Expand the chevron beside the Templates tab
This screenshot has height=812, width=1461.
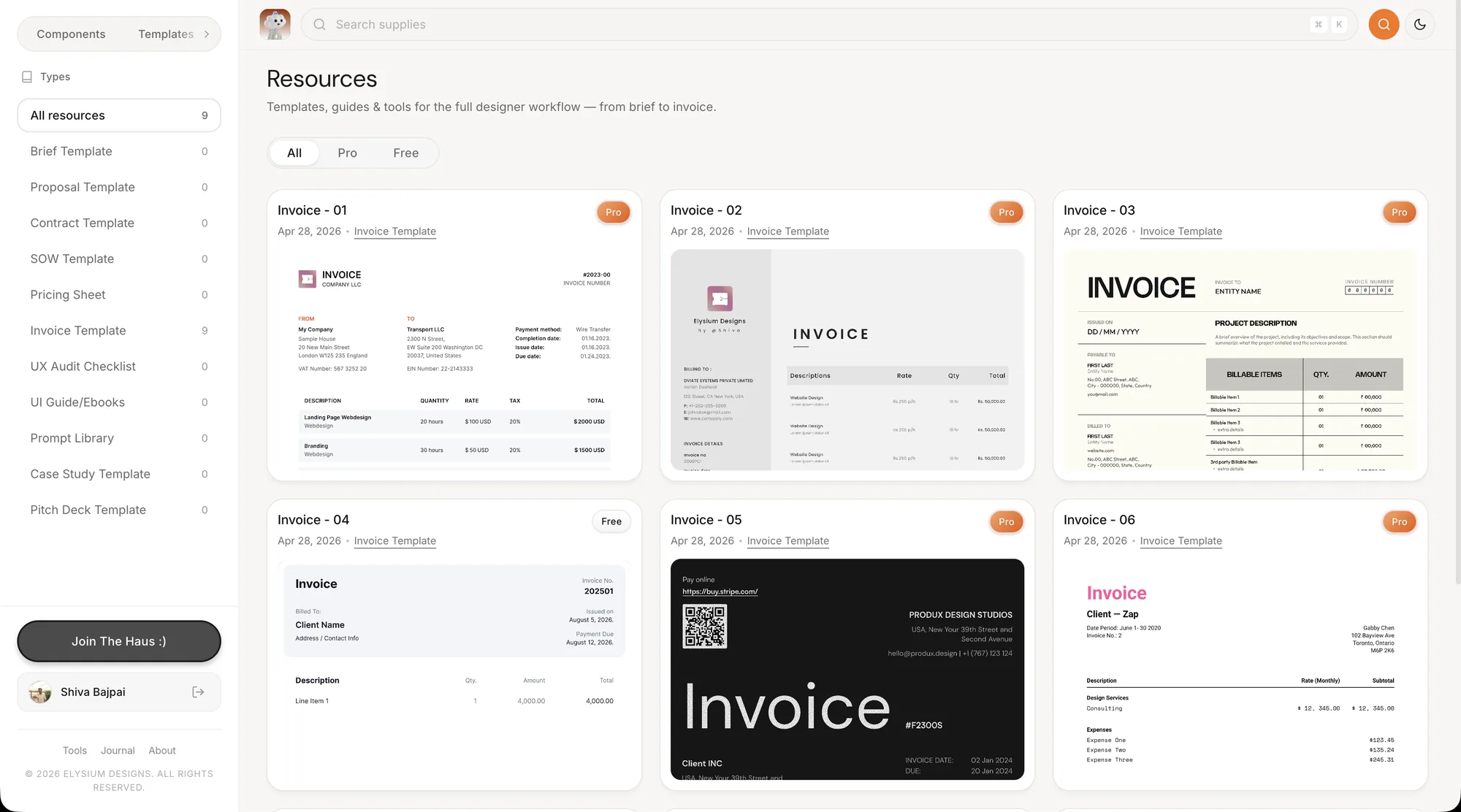[207, 34]
